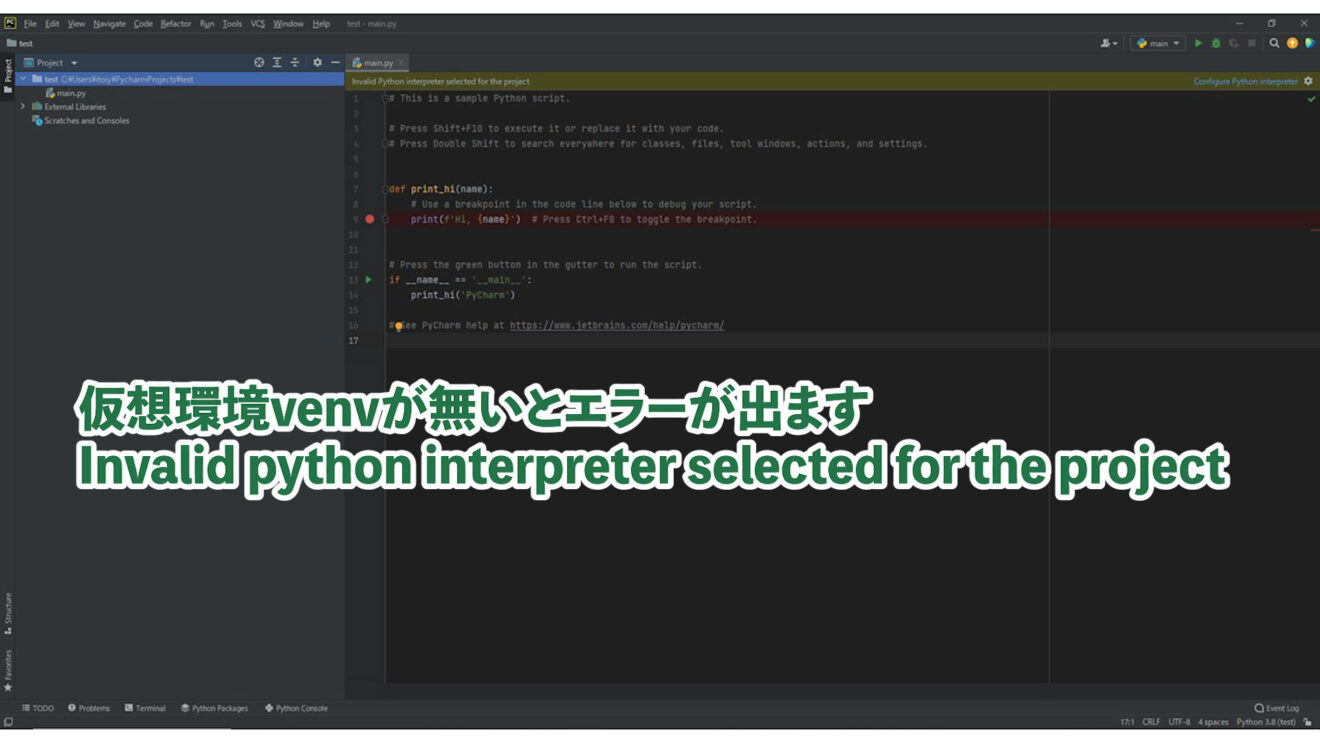Expand the External Libraries node
This screenshot has height=743, width=1320.
[23, 106]
